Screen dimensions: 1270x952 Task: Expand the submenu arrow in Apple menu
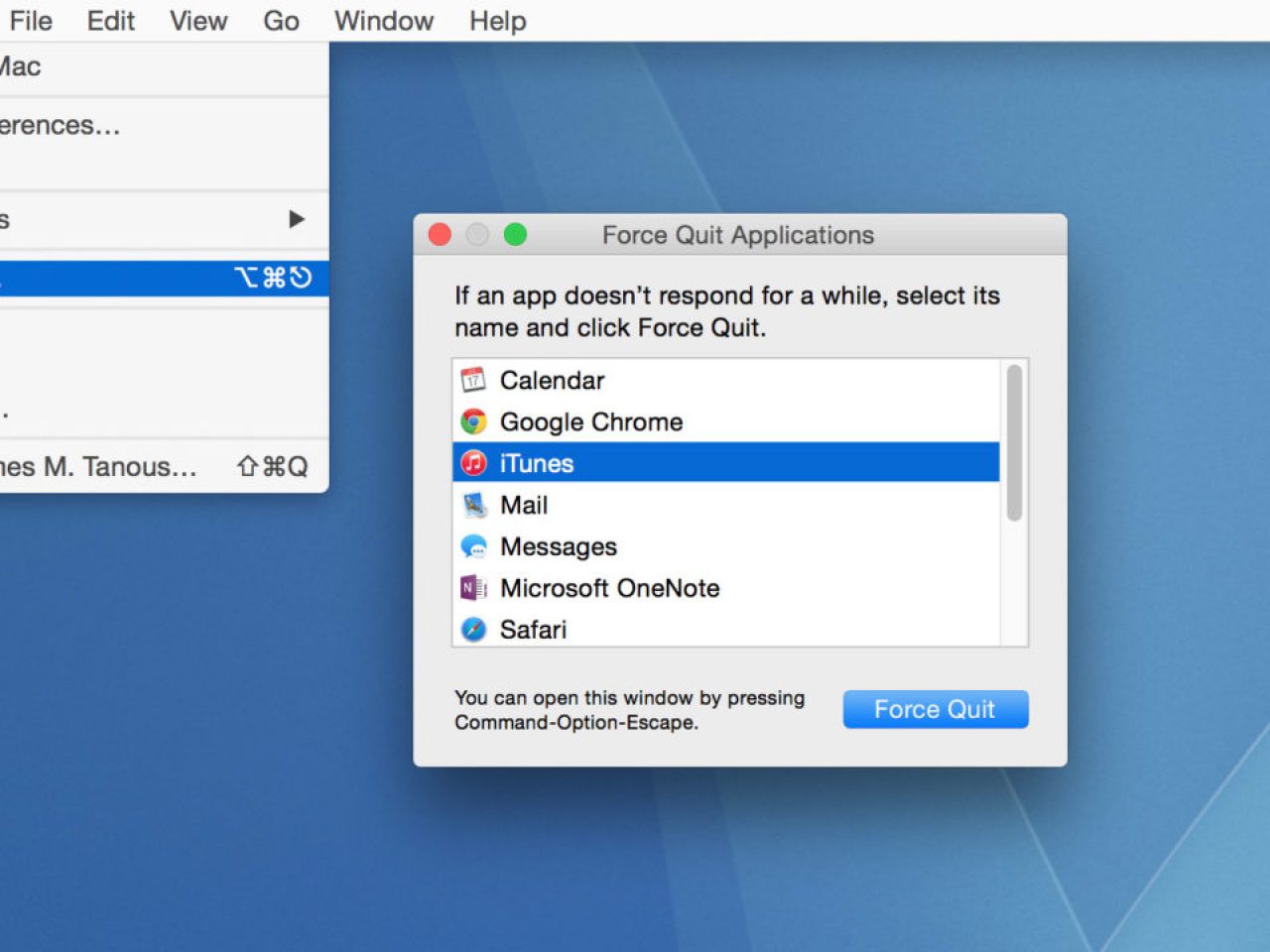pos(296,219)
